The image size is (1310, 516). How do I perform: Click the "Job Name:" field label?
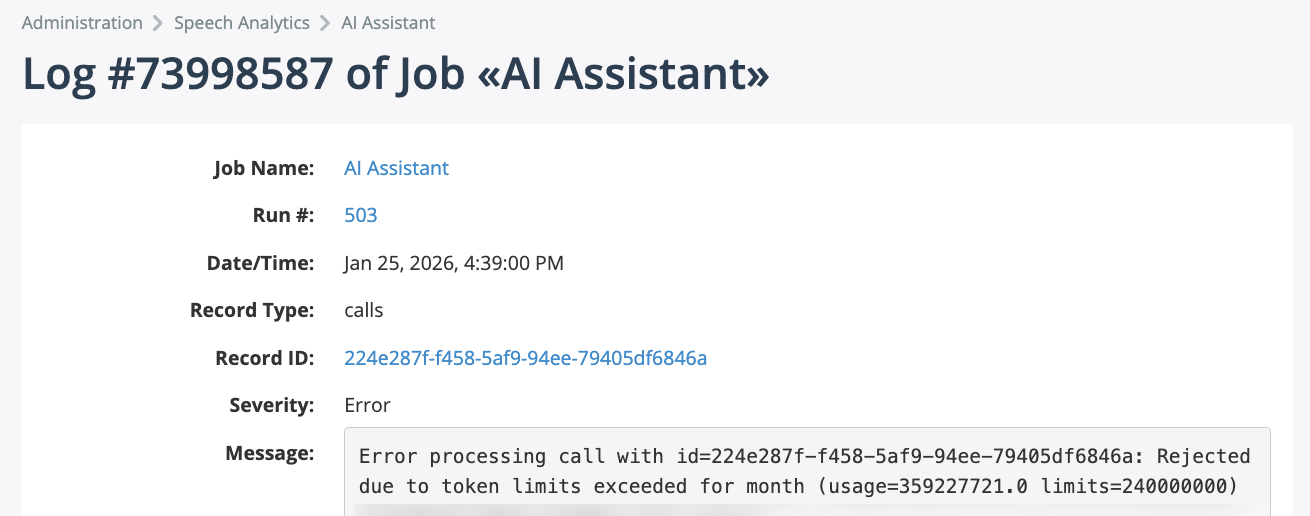coord(264,168)
